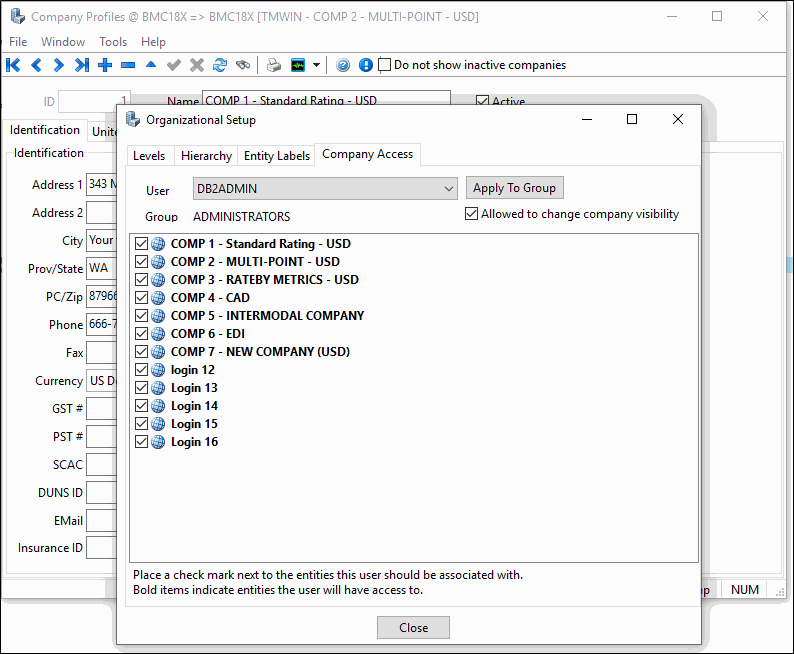The image size is (794, 654).
Task: Expand the dropdown arrow beside monitor icon
Action: point(317,65)
